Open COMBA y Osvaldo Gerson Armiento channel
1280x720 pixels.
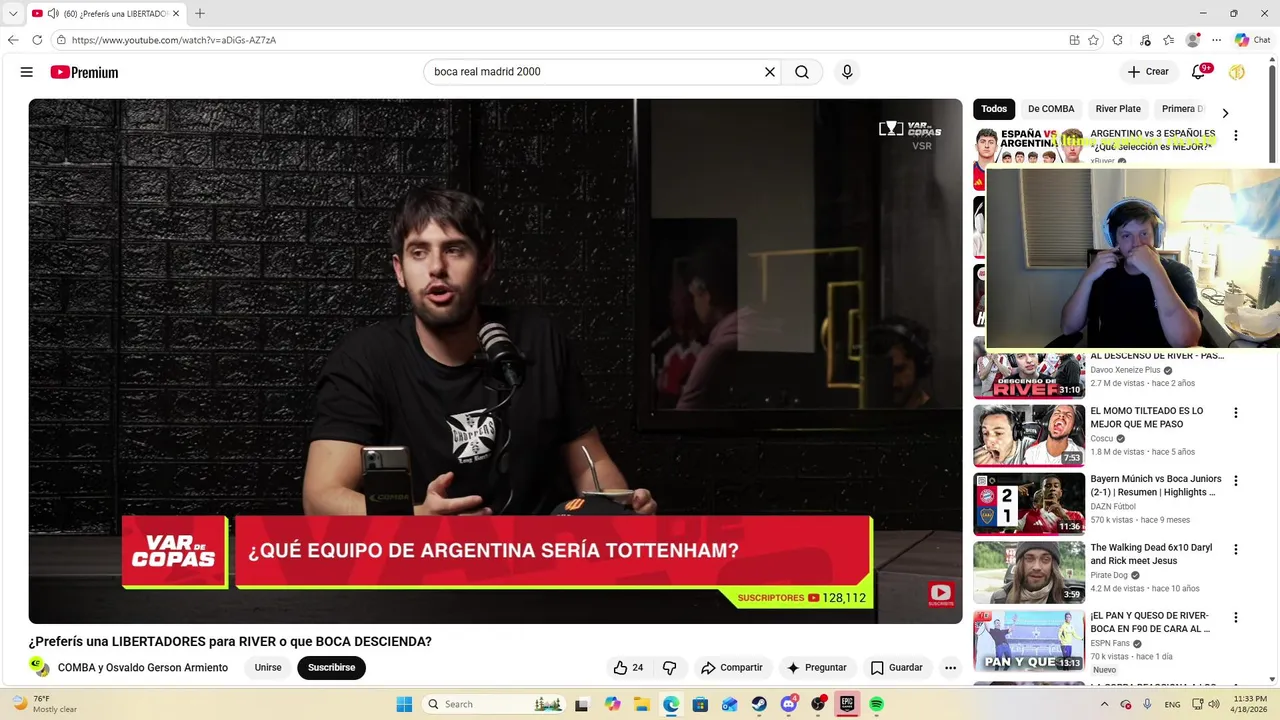click(x=143, y=668)
